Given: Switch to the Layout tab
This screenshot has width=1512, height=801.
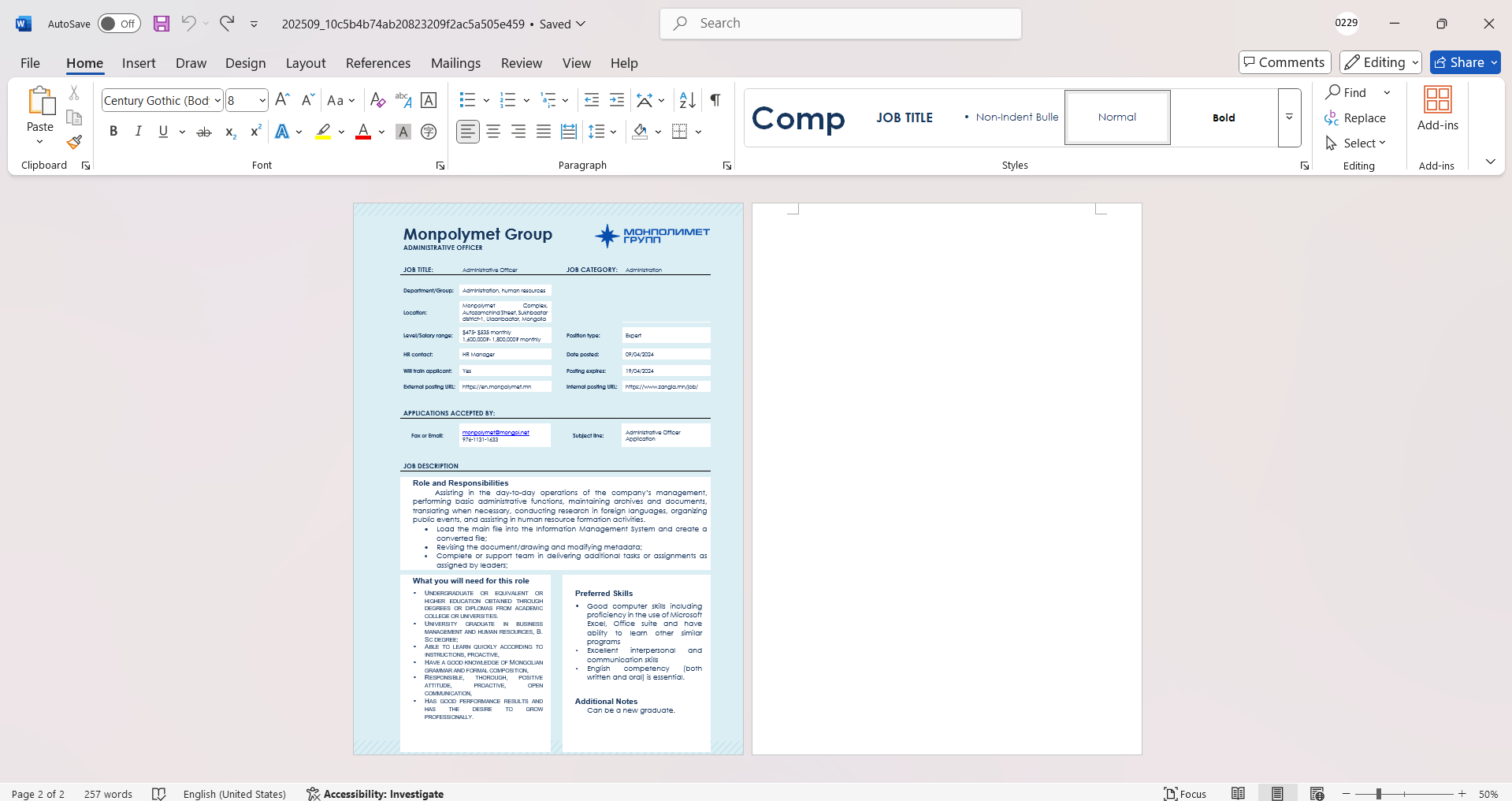Looking at the screenshot, I should (306, 63).
